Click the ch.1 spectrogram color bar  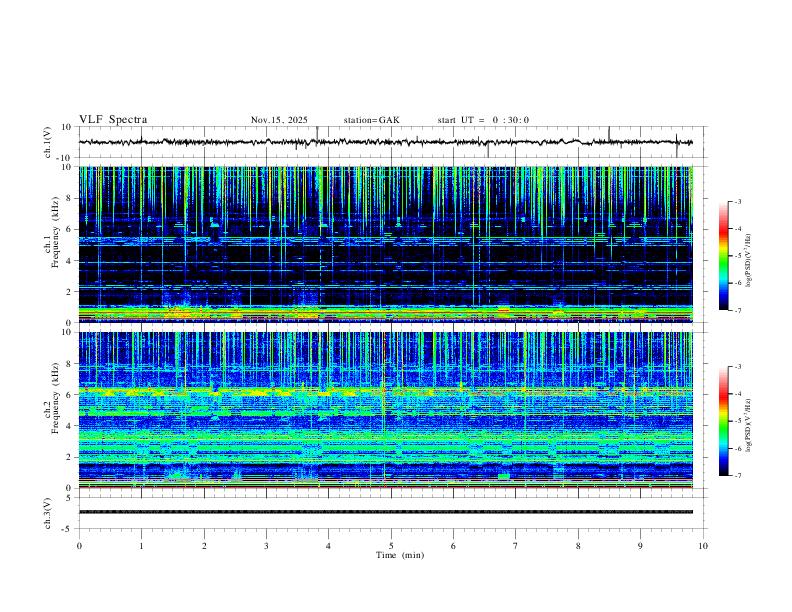tap(723, 256)
